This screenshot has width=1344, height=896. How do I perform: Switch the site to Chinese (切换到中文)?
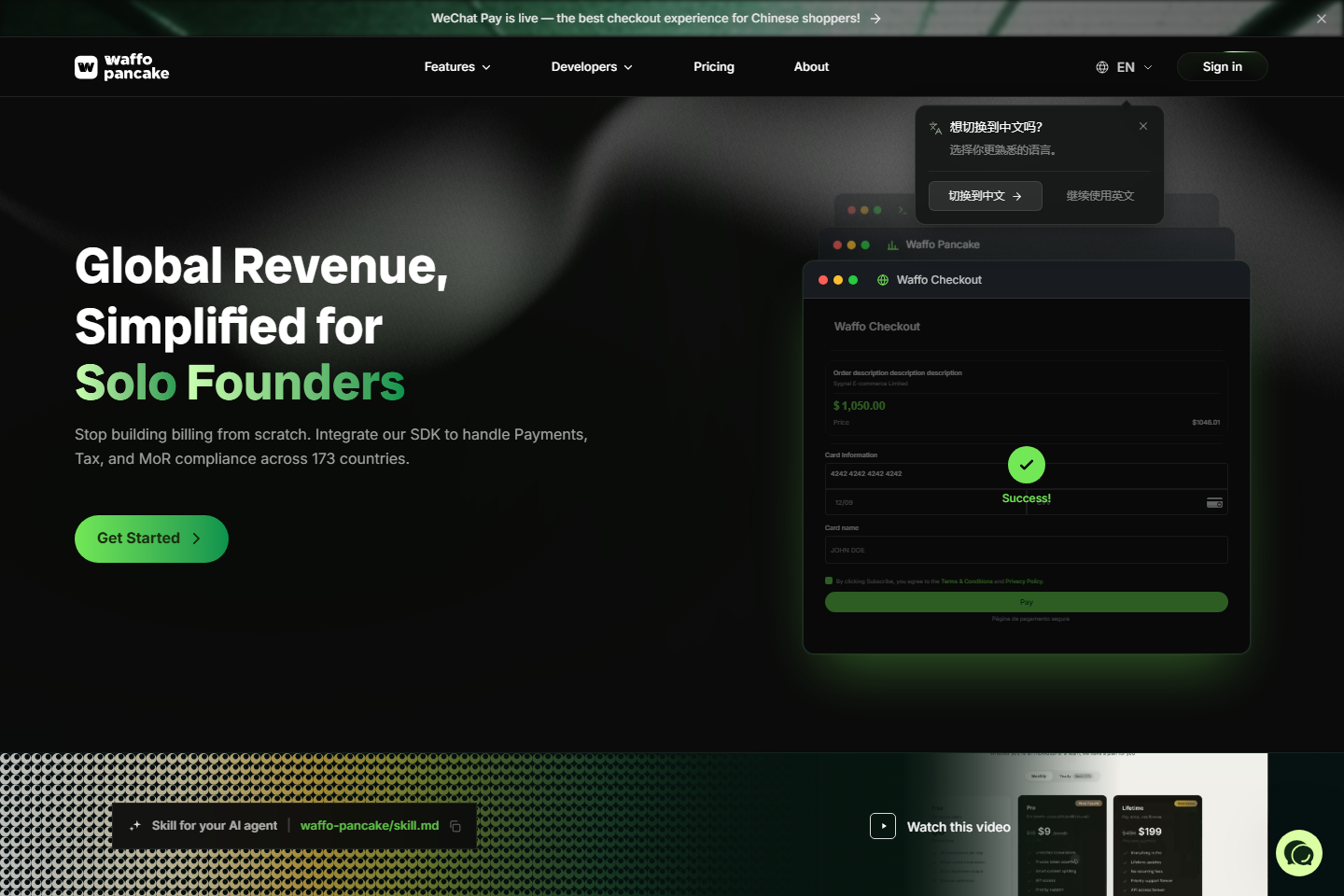coord(985,196)
